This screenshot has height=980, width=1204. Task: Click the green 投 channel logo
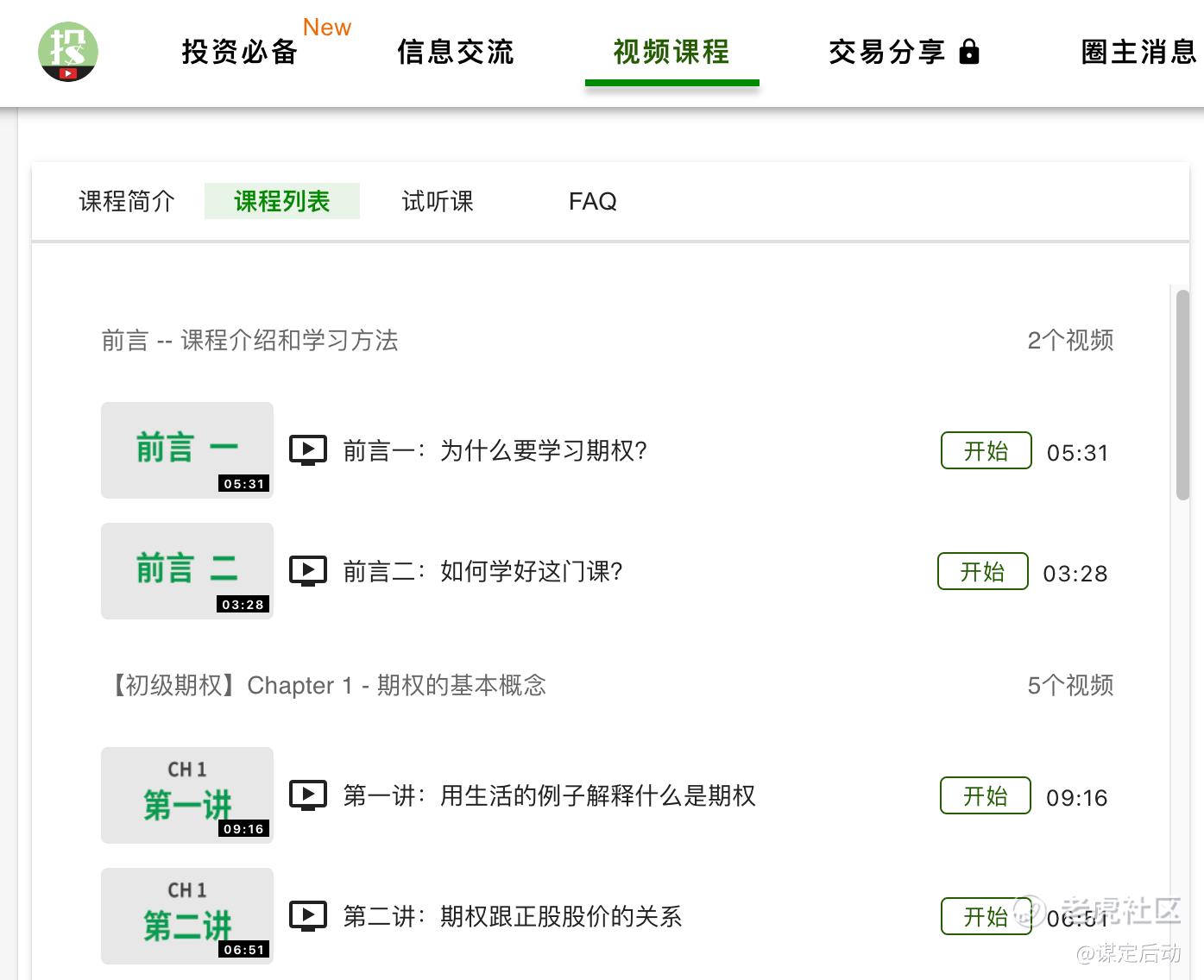point(68,52)
